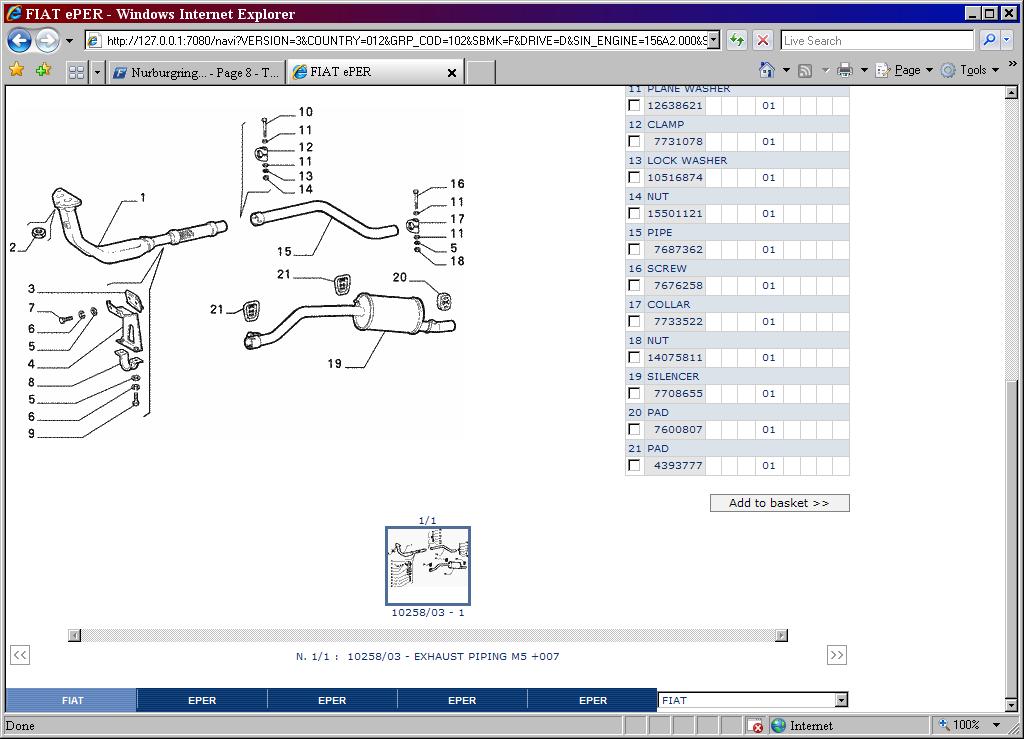Click the silencer callout number 19
1024x739 pixels.
point(334,364)
